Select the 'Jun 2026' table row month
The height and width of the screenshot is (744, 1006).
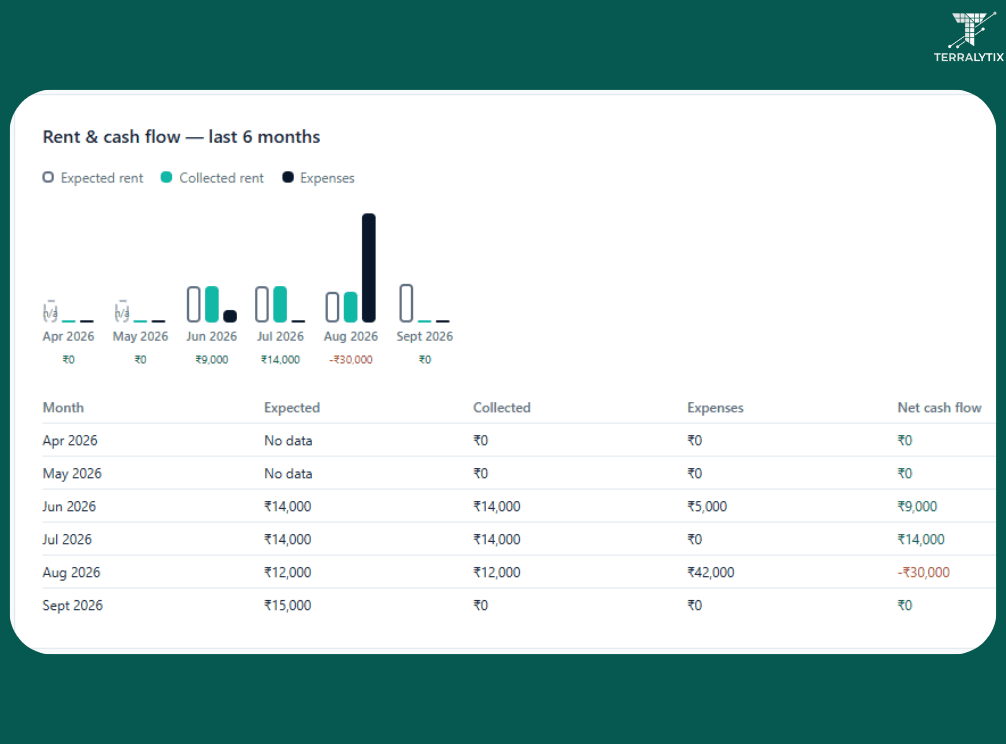[x=69, y=506]
